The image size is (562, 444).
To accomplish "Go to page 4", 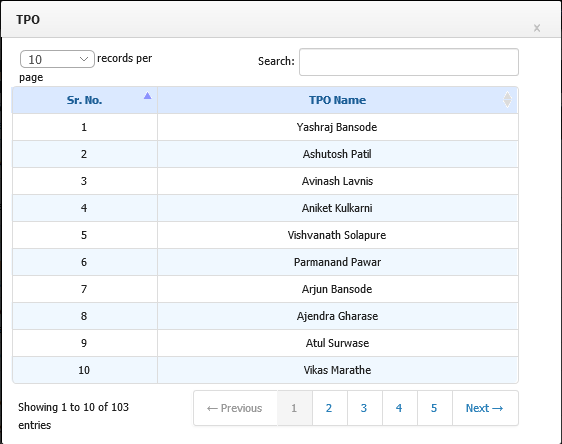I will 400,408.
